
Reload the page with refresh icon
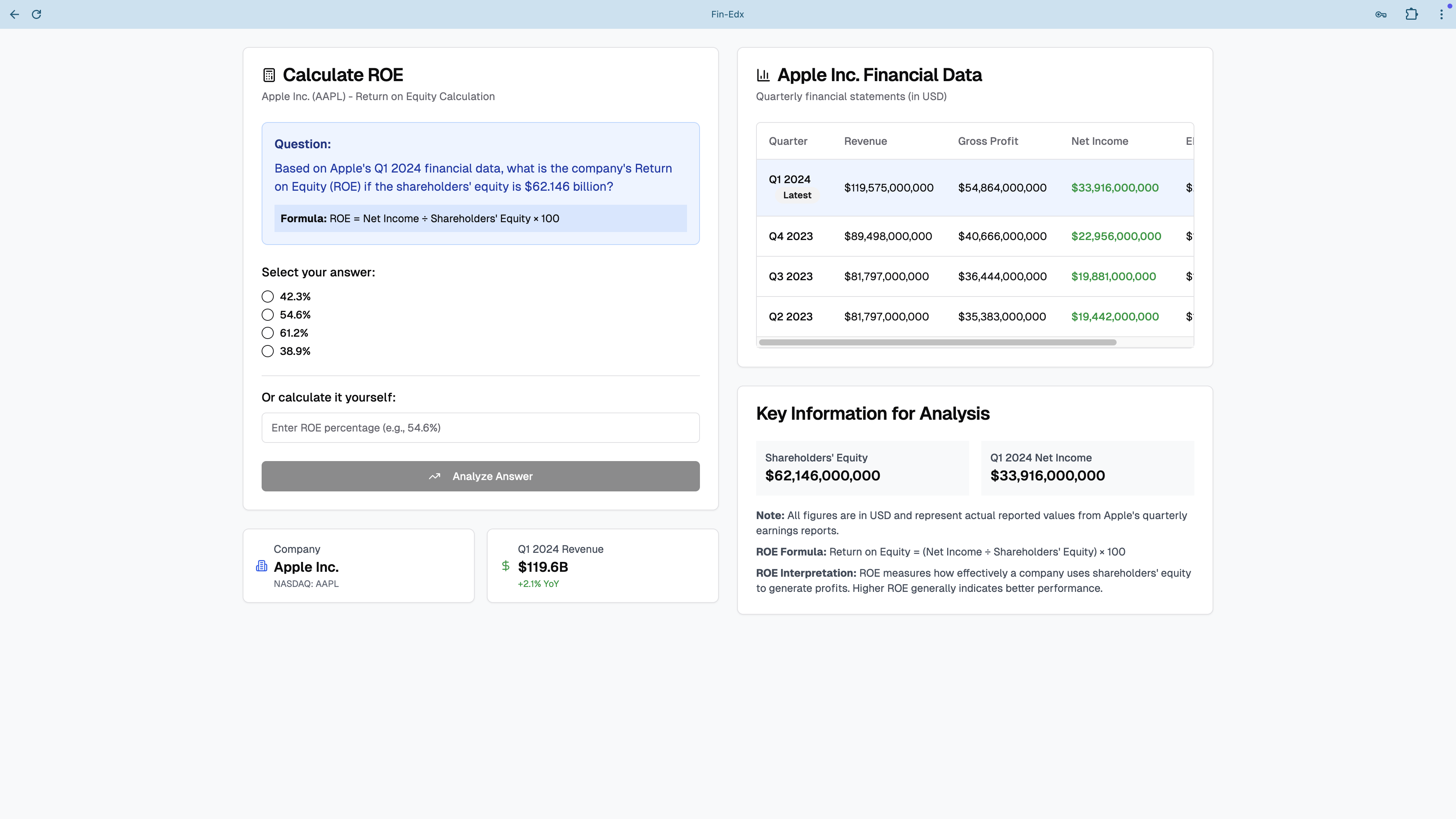tap(37, 14)
